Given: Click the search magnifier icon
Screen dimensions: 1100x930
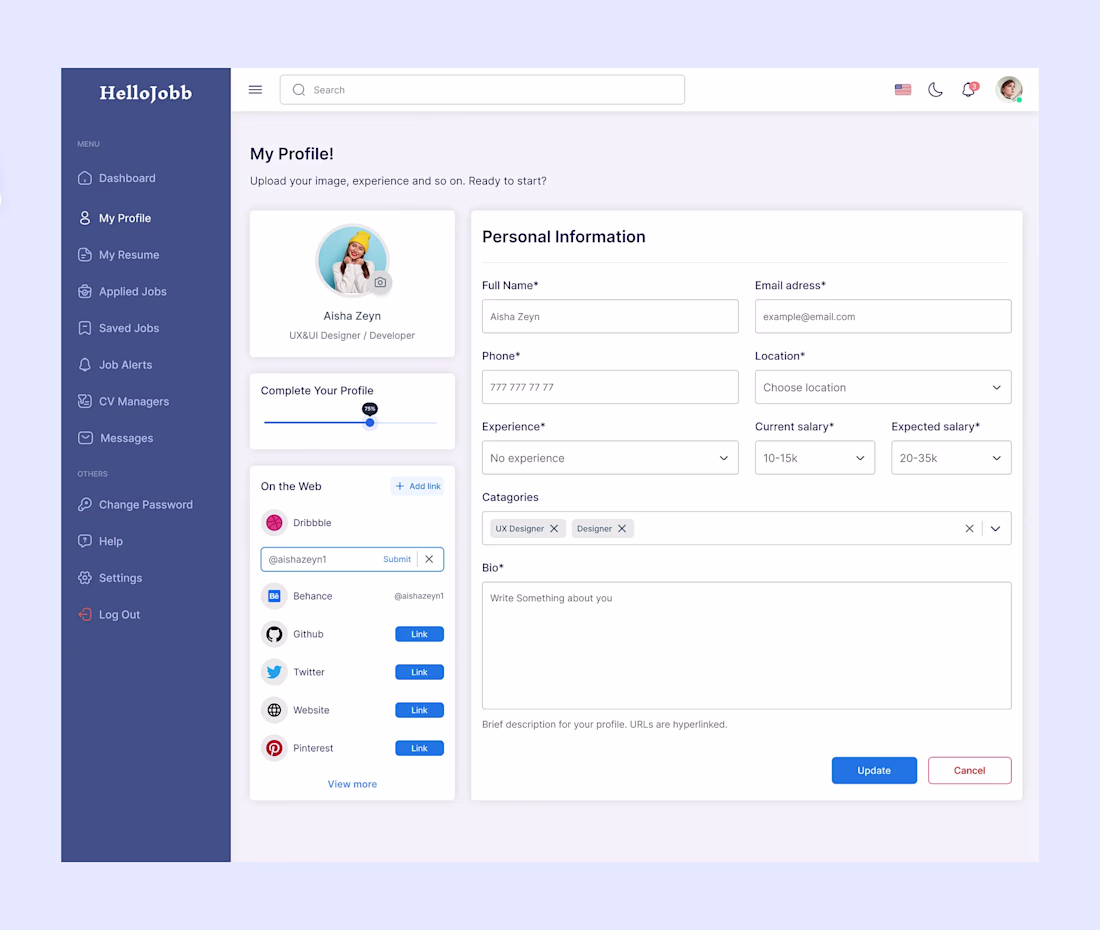Looking at the screenshot, I should (299, 90).
